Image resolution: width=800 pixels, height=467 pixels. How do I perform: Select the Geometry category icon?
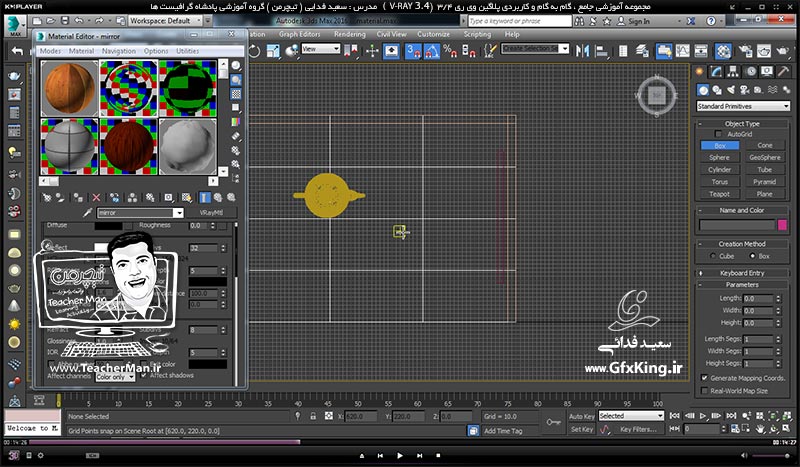(x=704, y=90)
